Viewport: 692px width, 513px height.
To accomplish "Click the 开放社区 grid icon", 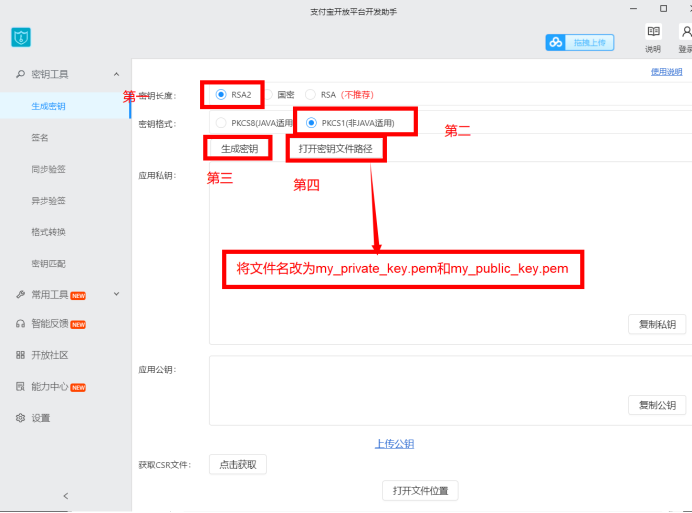I will tap(20, 355).
